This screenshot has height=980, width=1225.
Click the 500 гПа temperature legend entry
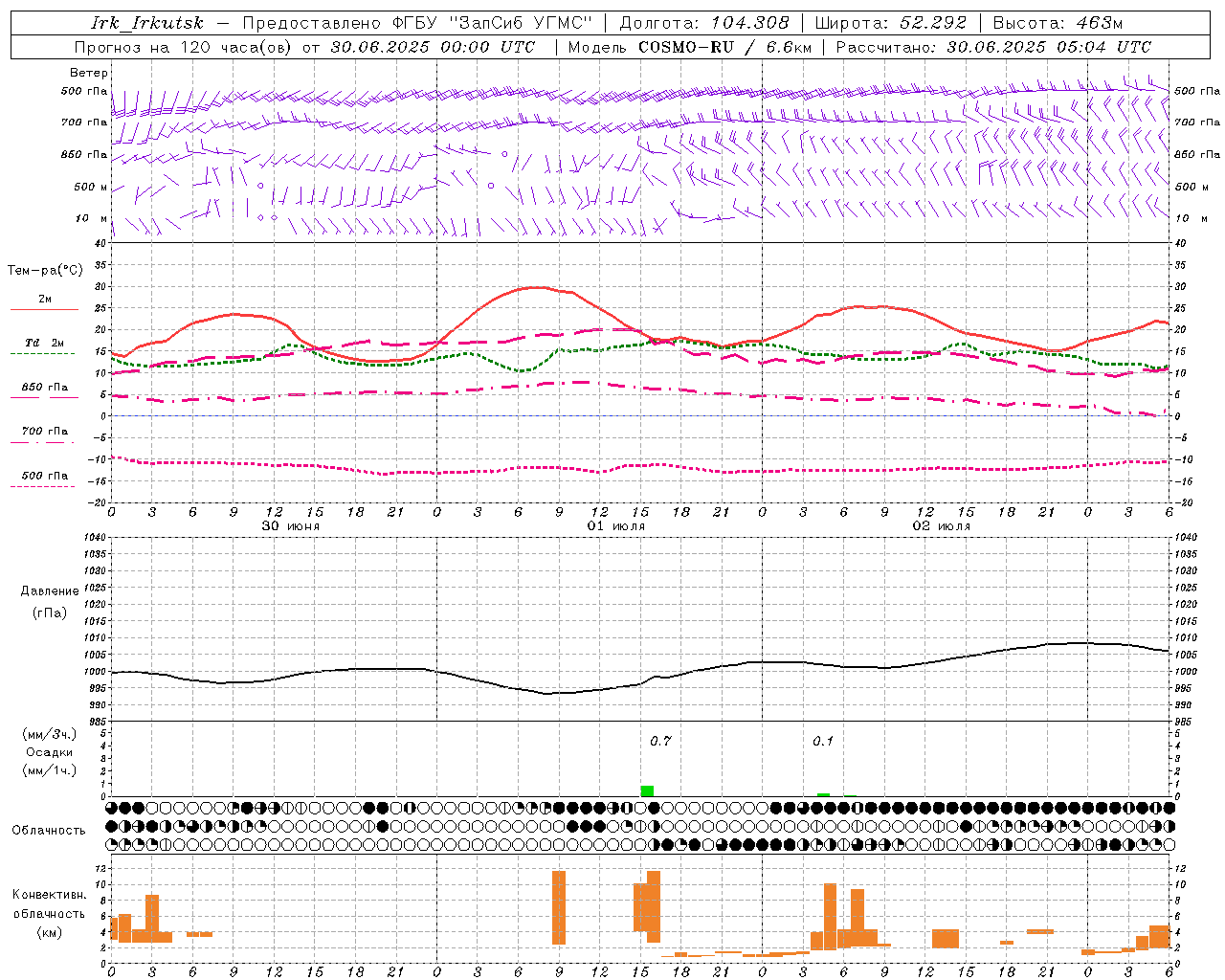(45, 476)
